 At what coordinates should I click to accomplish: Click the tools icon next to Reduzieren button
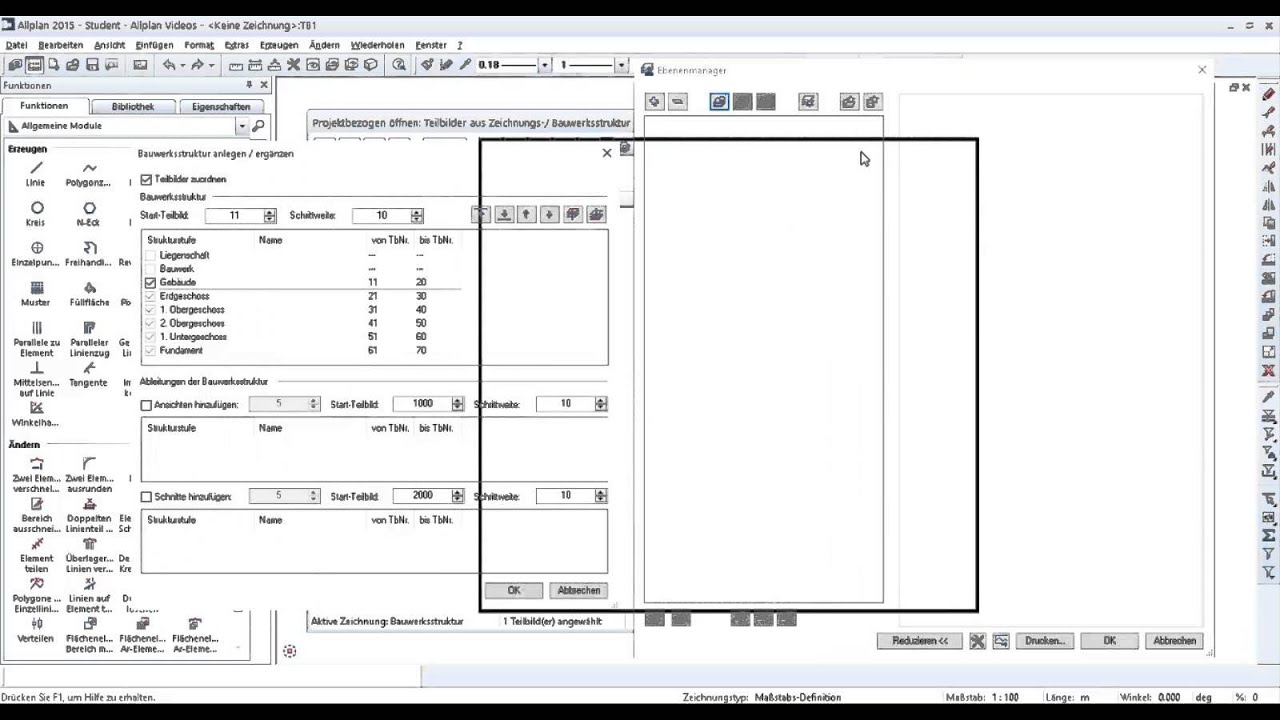977,641
